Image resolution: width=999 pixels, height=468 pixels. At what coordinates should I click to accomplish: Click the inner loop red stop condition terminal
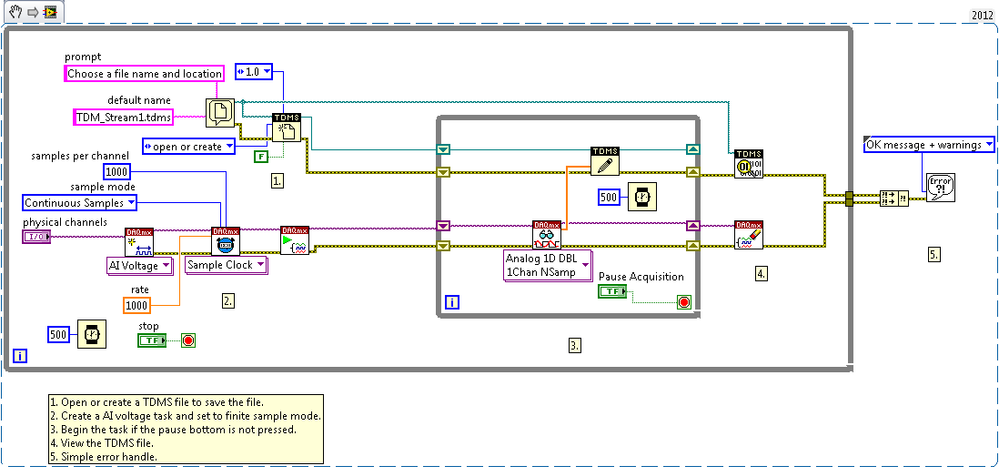(x=684, y=302)
